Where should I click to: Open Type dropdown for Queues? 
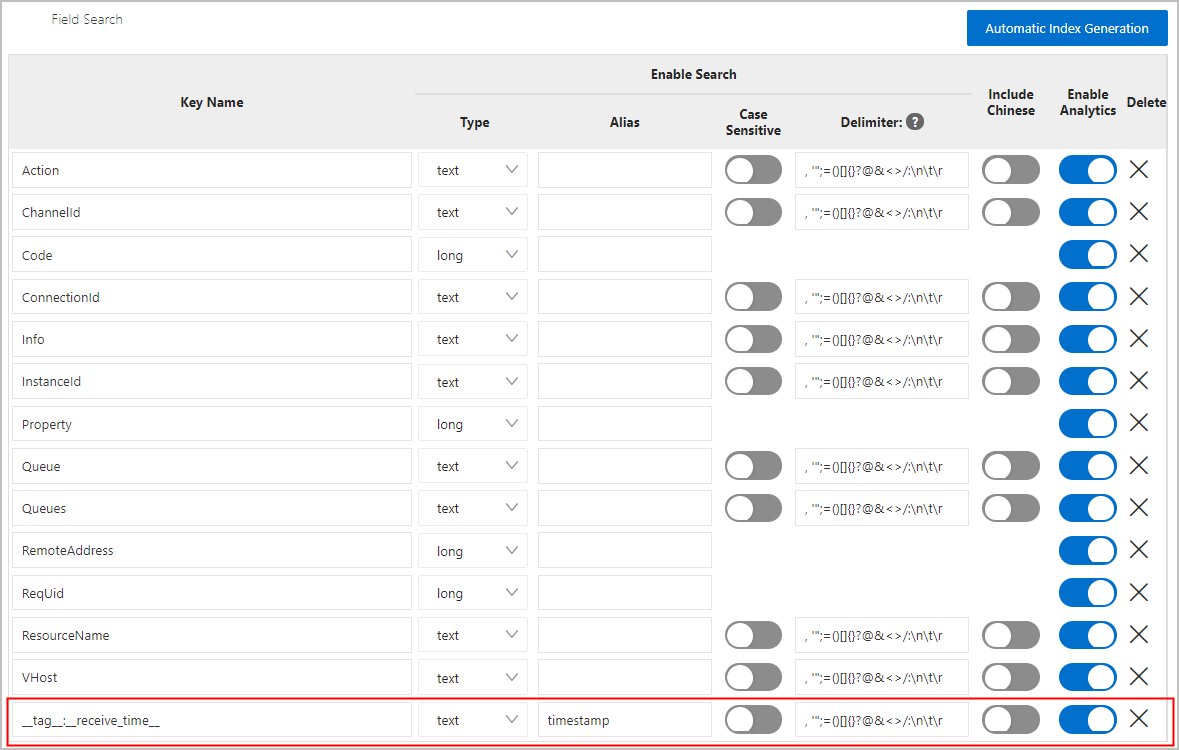coord(473,508)
